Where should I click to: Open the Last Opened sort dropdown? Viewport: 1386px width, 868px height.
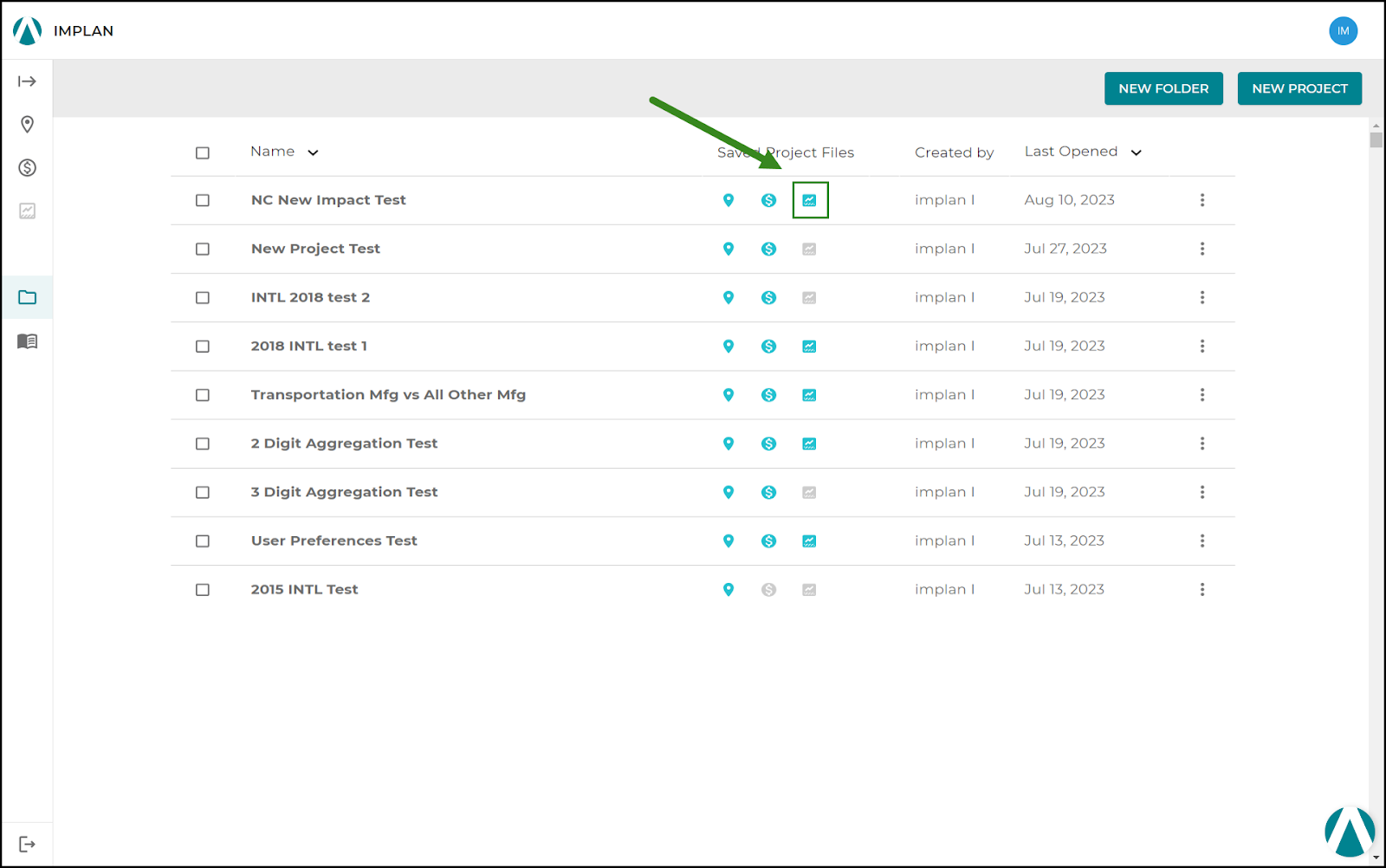1135,151
